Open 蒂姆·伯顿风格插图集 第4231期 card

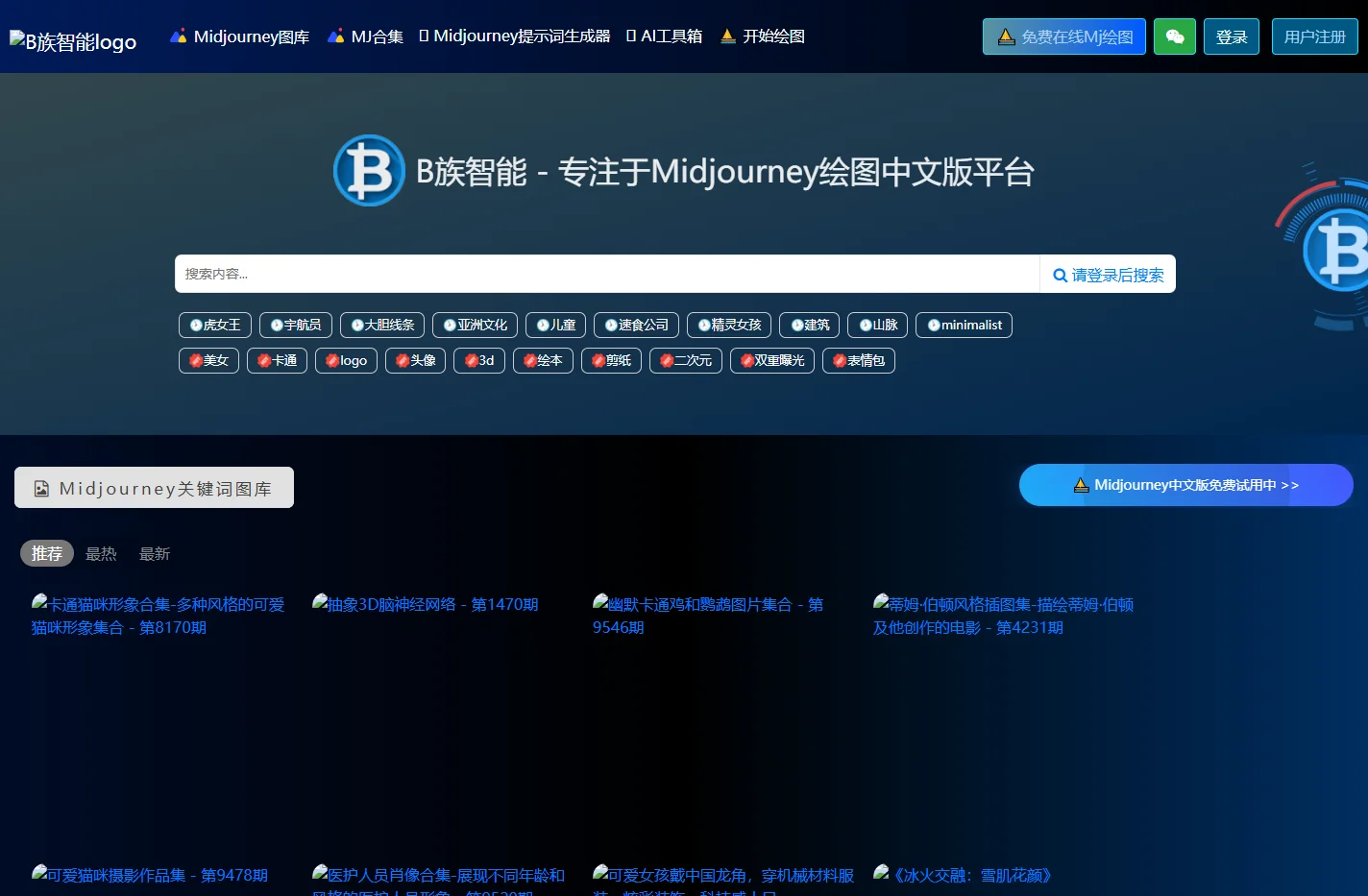click(1004, 616)
